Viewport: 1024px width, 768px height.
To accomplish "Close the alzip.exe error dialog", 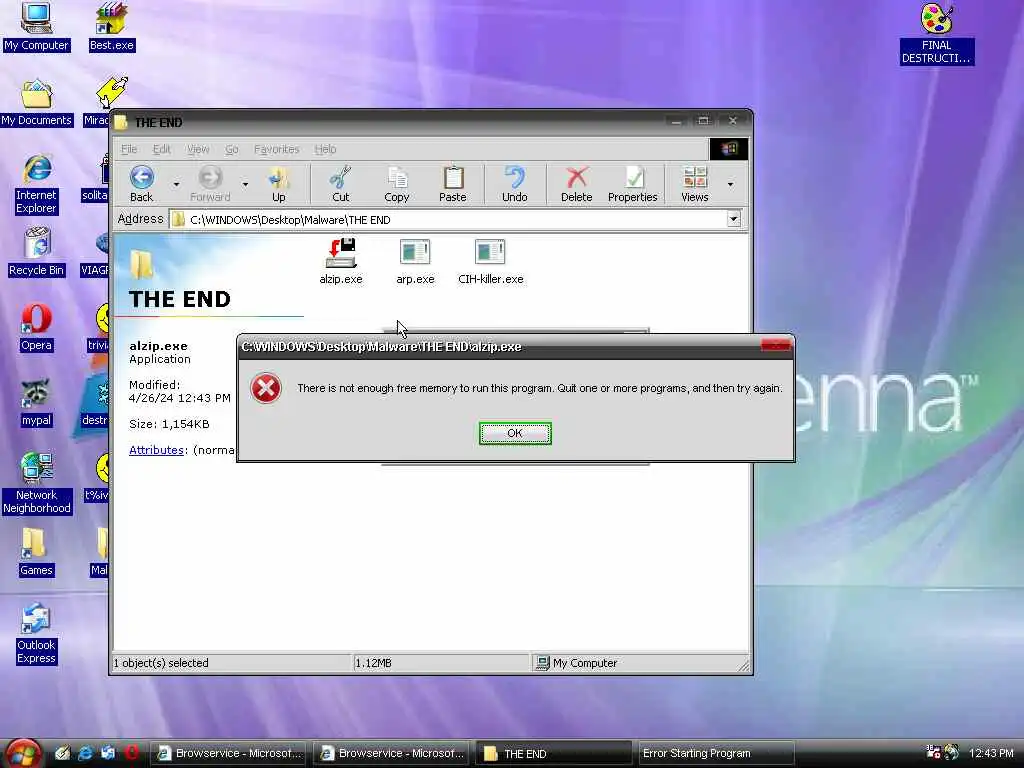I will pyautogui.click(x=775, y=345).
